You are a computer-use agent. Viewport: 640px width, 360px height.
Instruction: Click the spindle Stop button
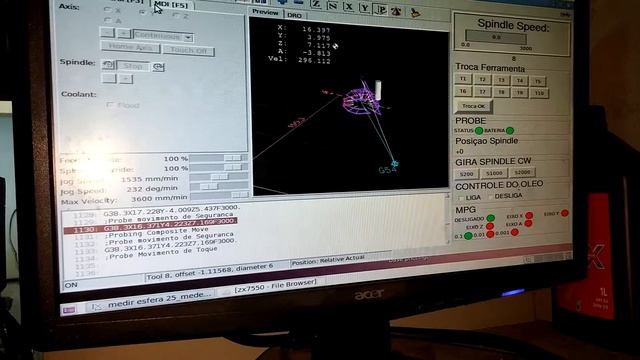pos(133,66)
